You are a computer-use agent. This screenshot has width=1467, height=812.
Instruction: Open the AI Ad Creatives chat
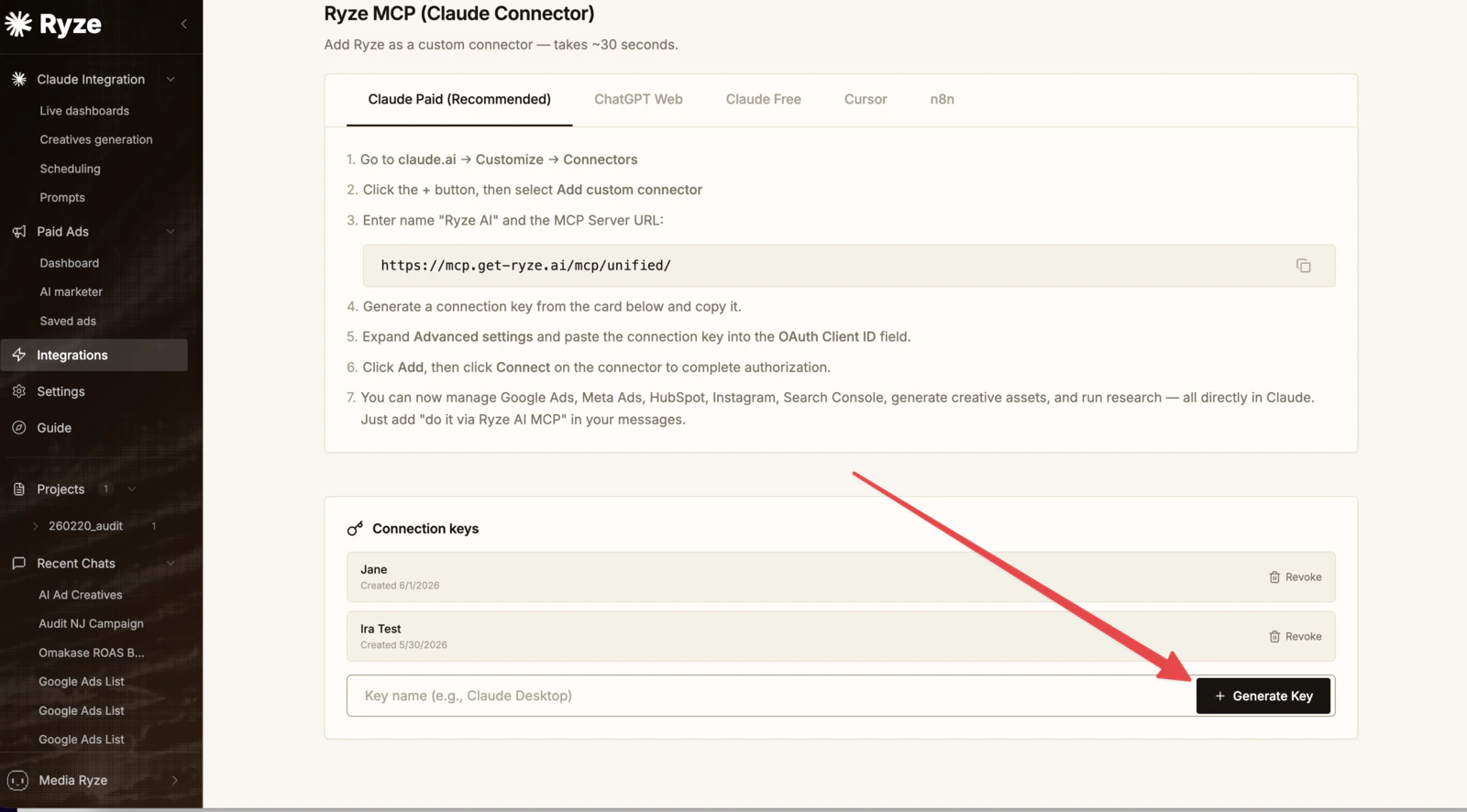click(80, 595)
